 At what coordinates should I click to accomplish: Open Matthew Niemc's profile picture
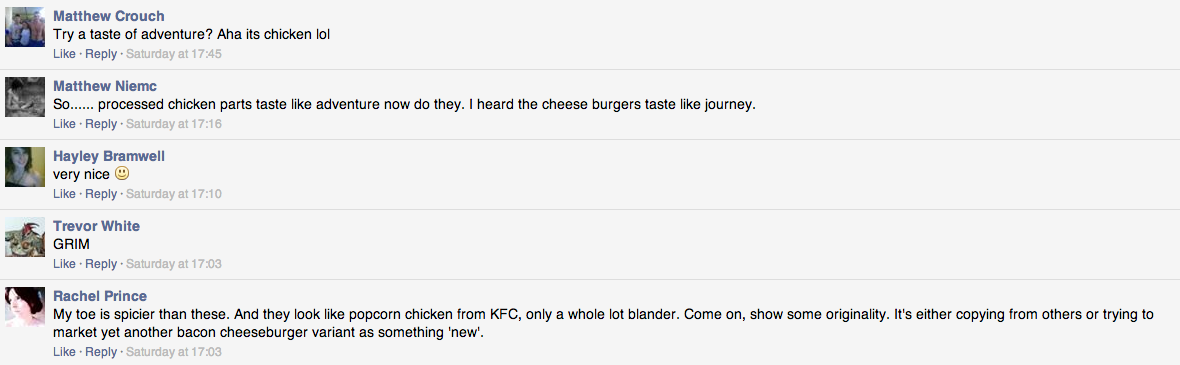click(25, 97)
